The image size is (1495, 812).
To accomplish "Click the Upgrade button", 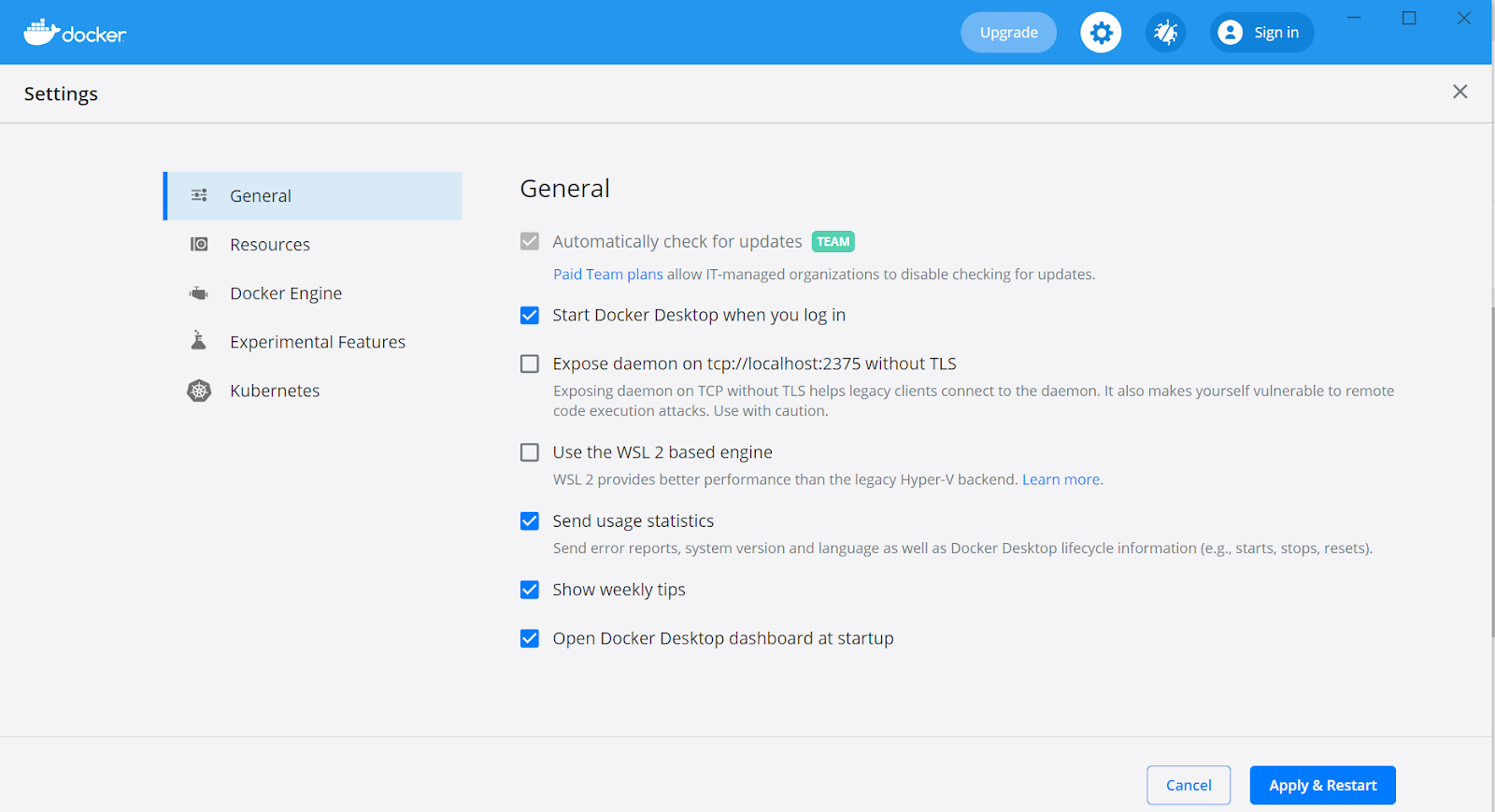I will tap(1008, 33).
